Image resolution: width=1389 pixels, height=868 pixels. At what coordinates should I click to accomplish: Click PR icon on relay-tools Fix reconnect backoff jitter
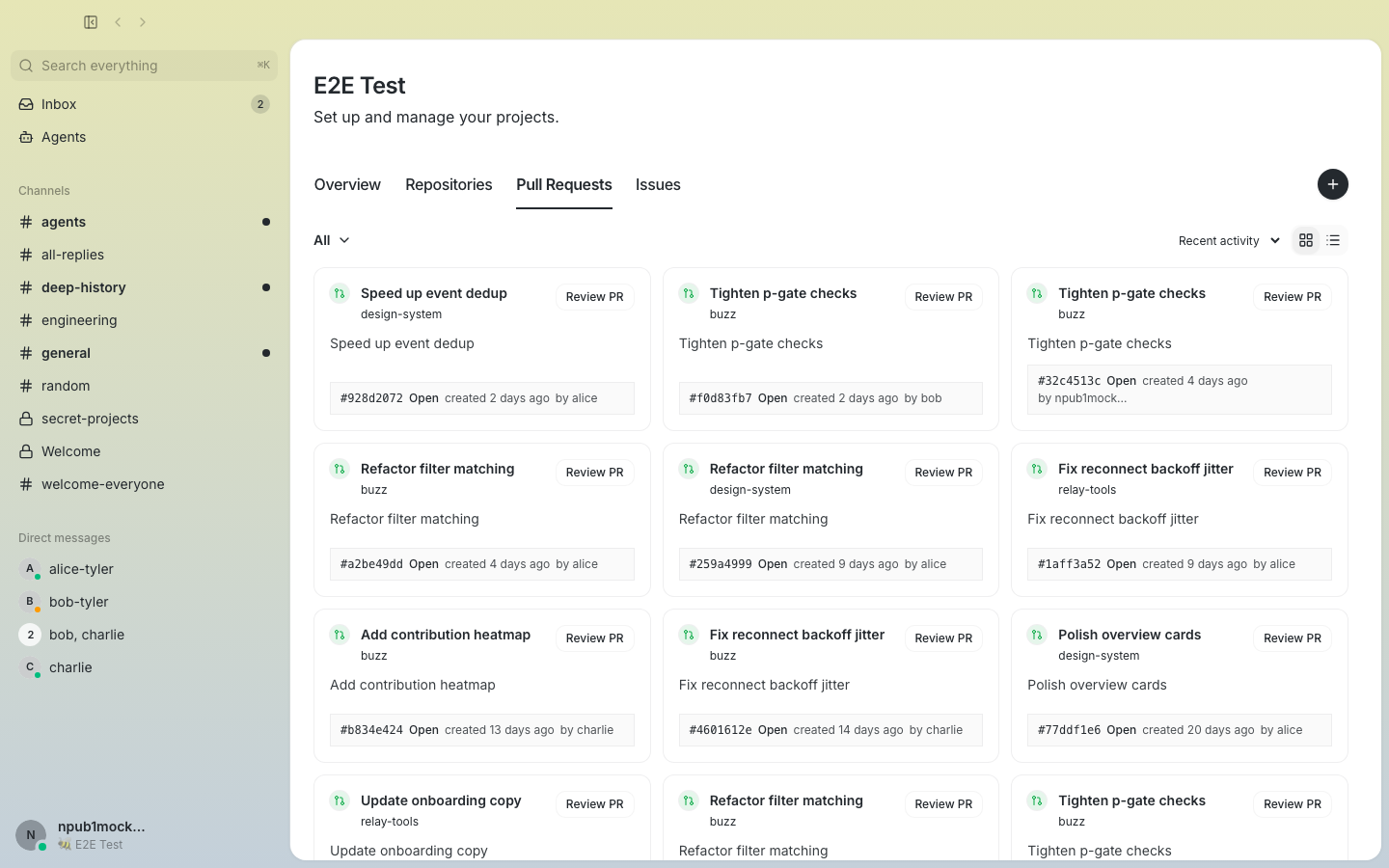1037,469
